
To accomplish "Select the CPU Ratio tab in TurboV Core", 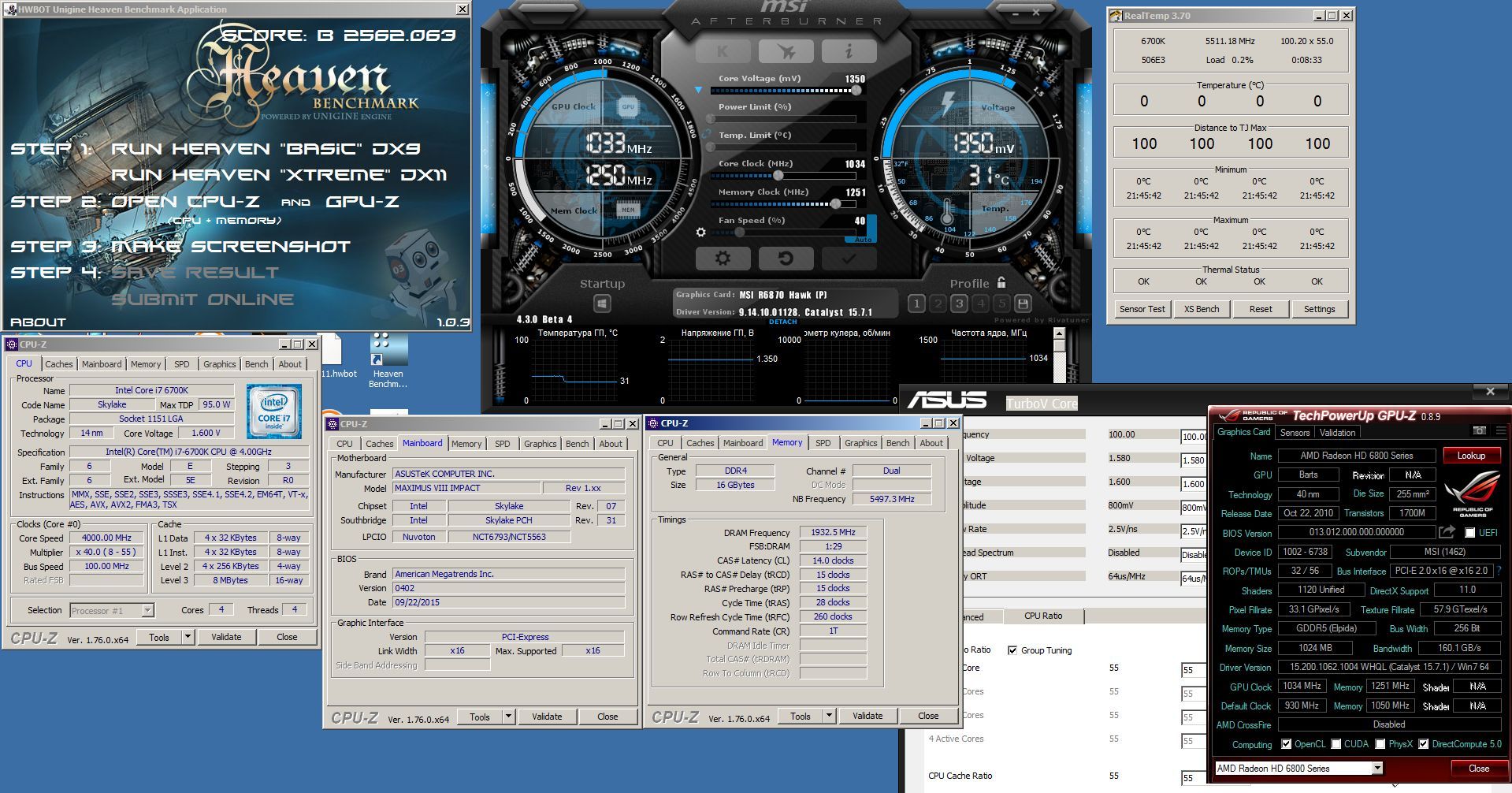I will pyautogui.click(x=1043, y=616).
